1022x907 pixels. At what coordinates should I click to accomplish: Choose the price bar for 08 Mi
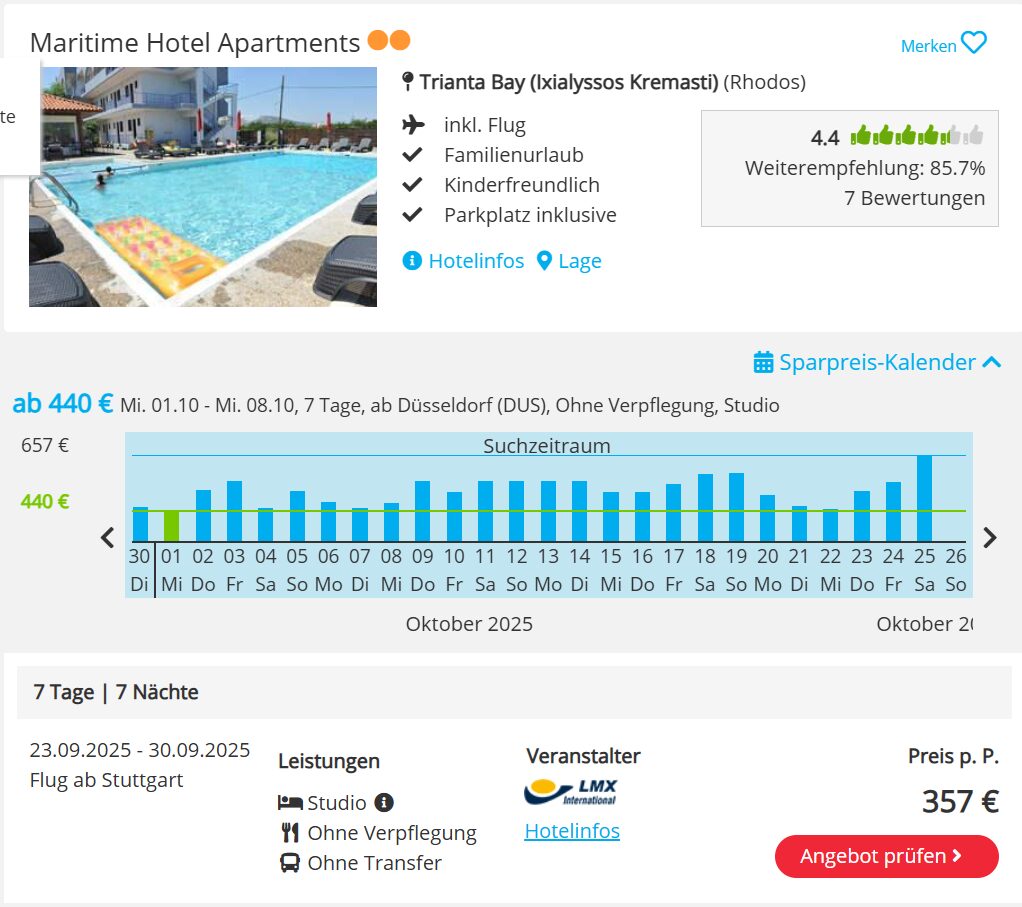click(x=391, y=522)
